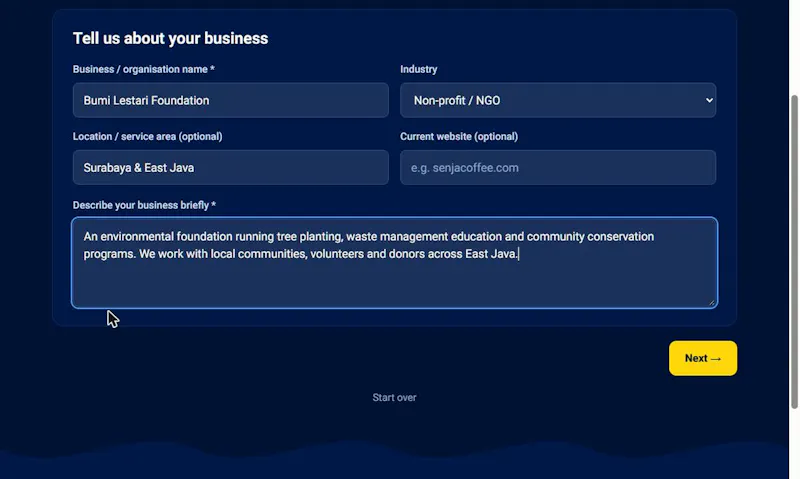Click the business description textarea

(394, 263)
